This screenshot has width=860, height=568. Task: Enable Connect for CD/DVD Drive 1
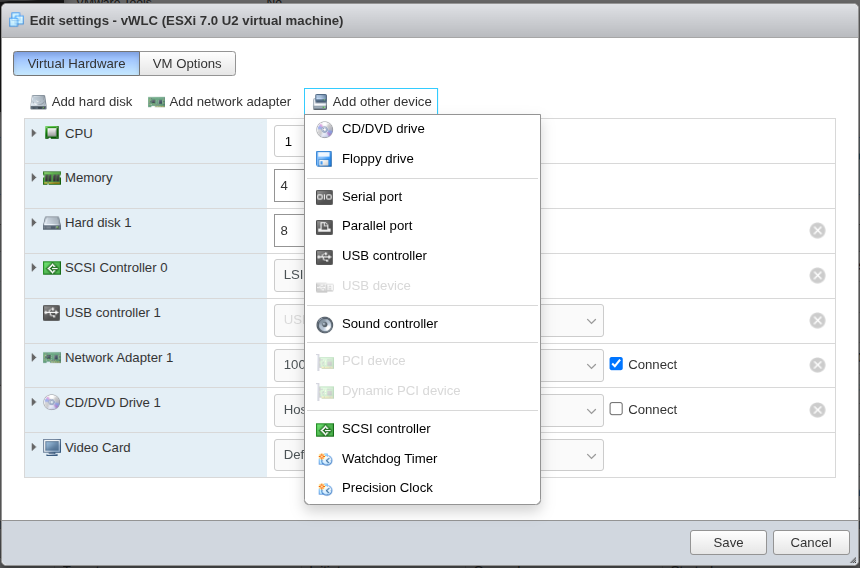pyautogui.click(x=616, y=409)
